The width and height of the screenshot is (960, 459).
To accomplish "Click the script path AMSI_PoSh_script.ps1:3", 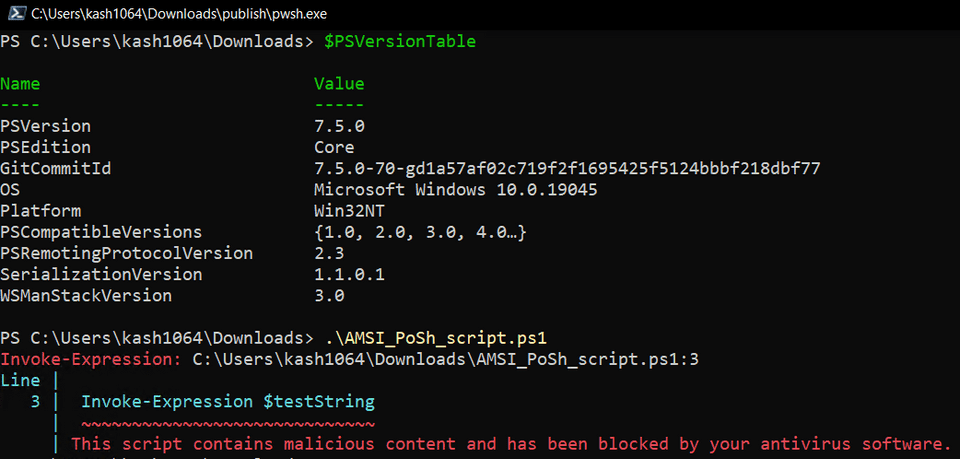I will [x=446, y=359].
